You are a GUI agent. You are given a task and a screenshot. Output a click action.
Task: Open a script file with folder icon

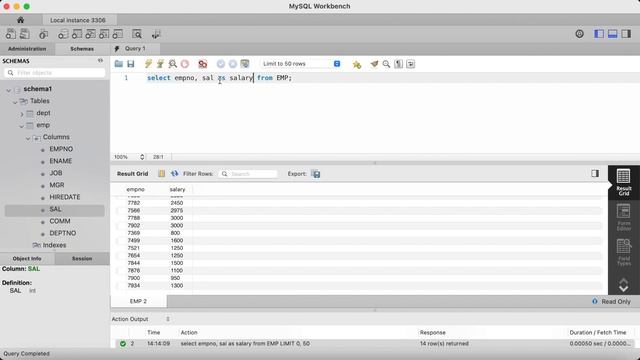(x=119, y=64)
